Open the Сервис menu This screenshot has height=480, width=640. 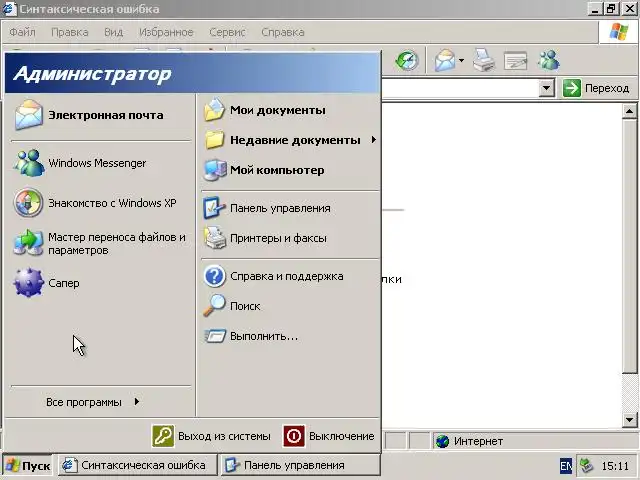227,32
